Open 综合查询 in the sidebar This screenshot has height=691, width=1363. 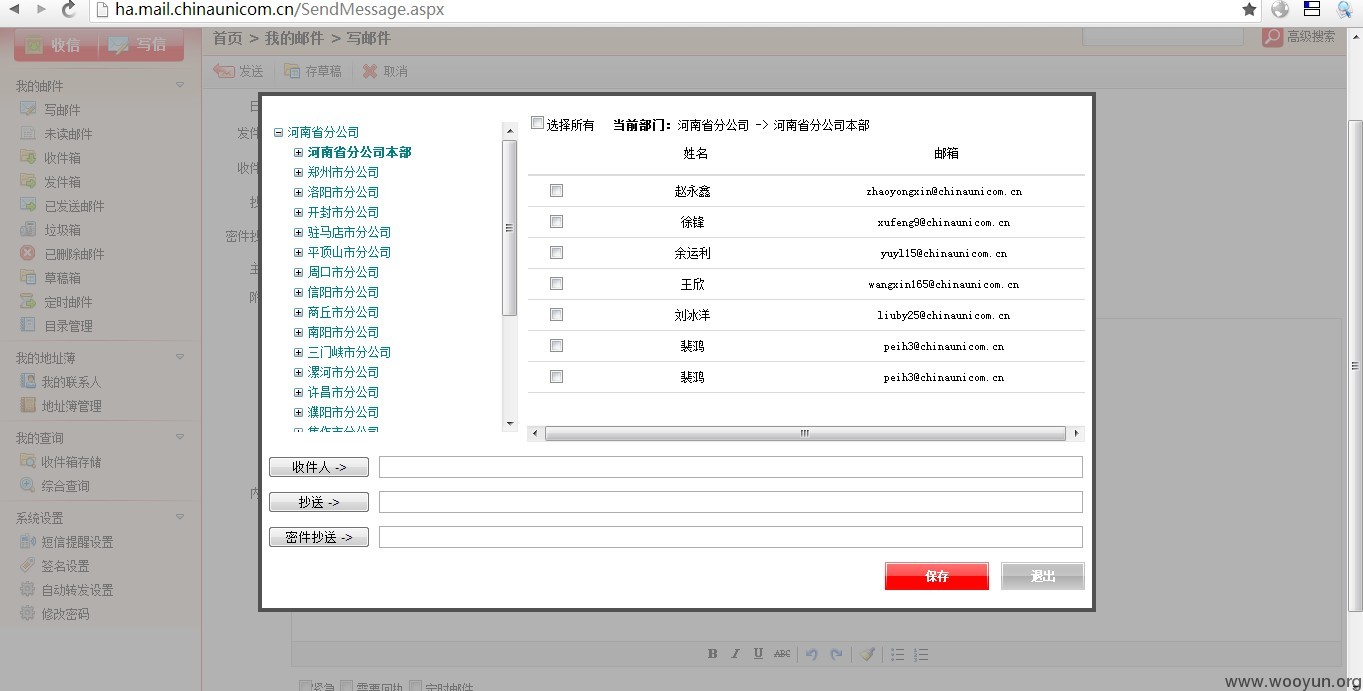(x=65, y=486)
